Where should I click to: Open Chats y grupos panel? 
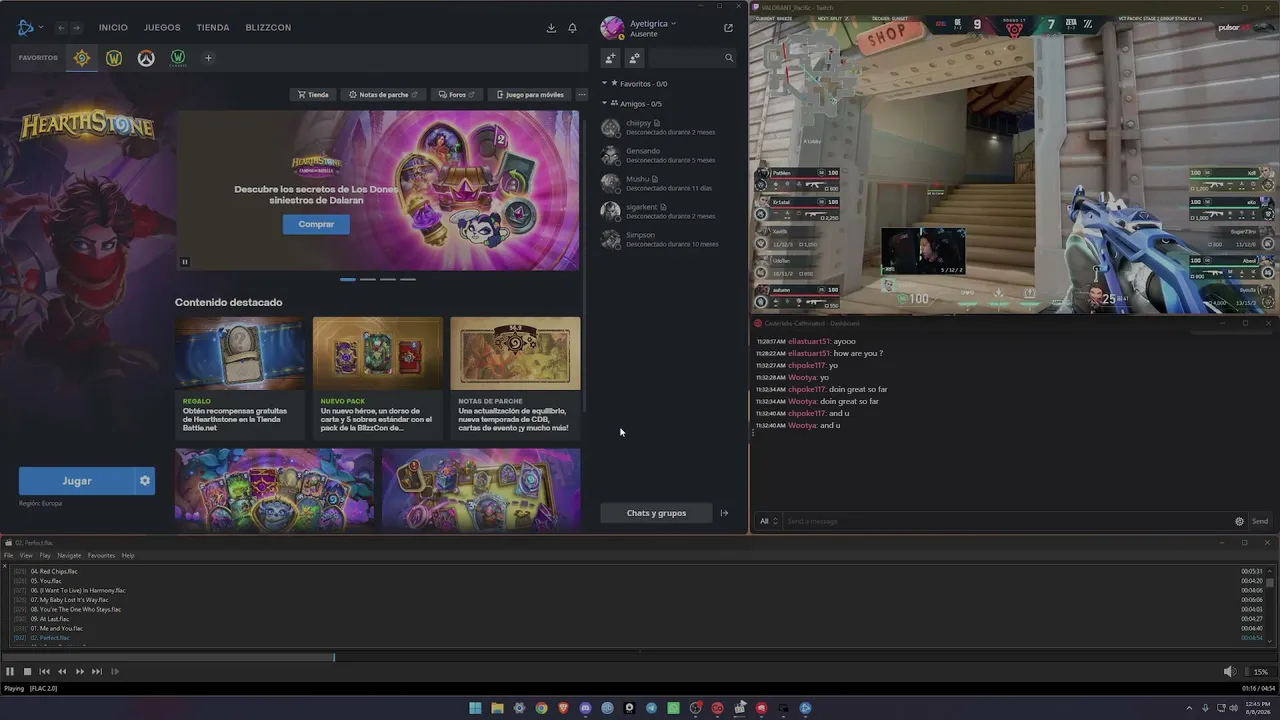(656, 513)
